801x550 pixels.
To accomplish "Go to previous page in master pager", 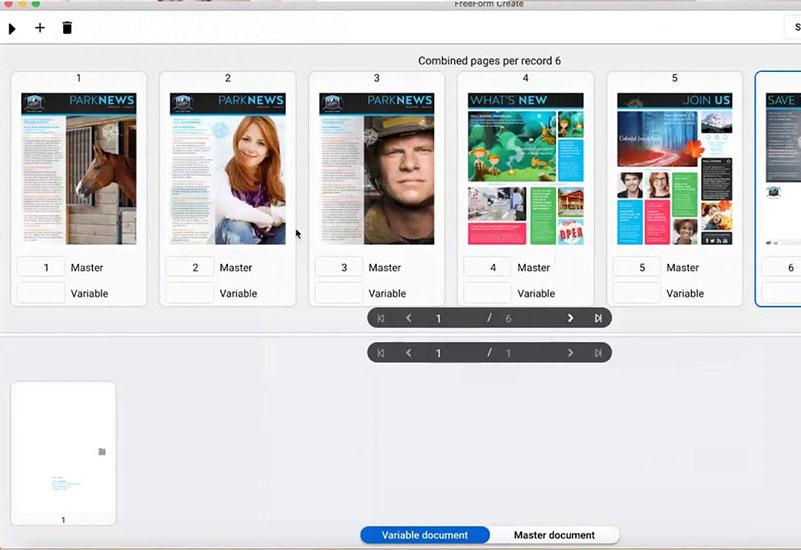I will 408,318.
